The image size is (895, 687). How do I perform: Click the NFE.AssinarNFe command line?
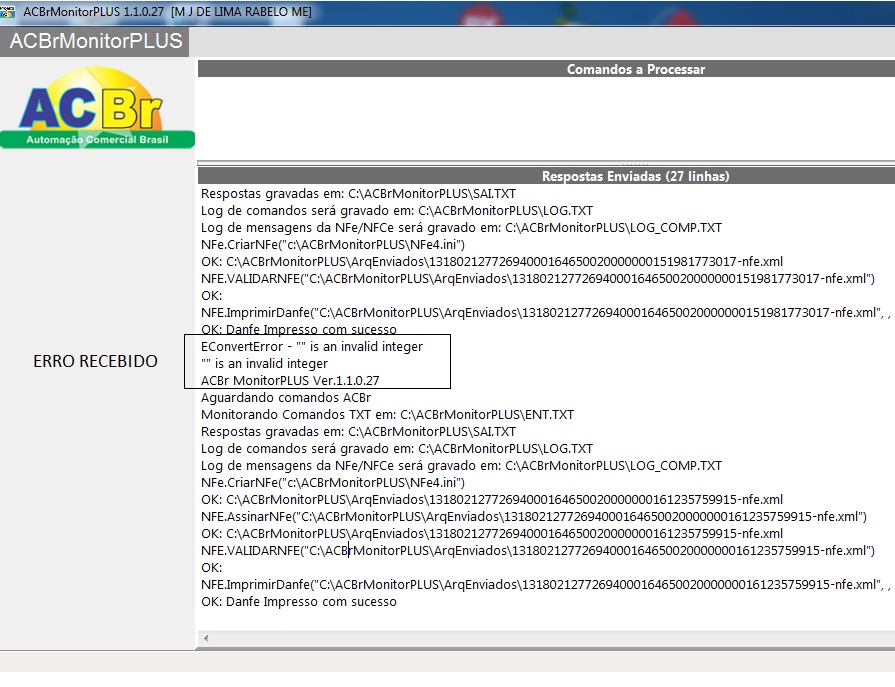[534, 516]
